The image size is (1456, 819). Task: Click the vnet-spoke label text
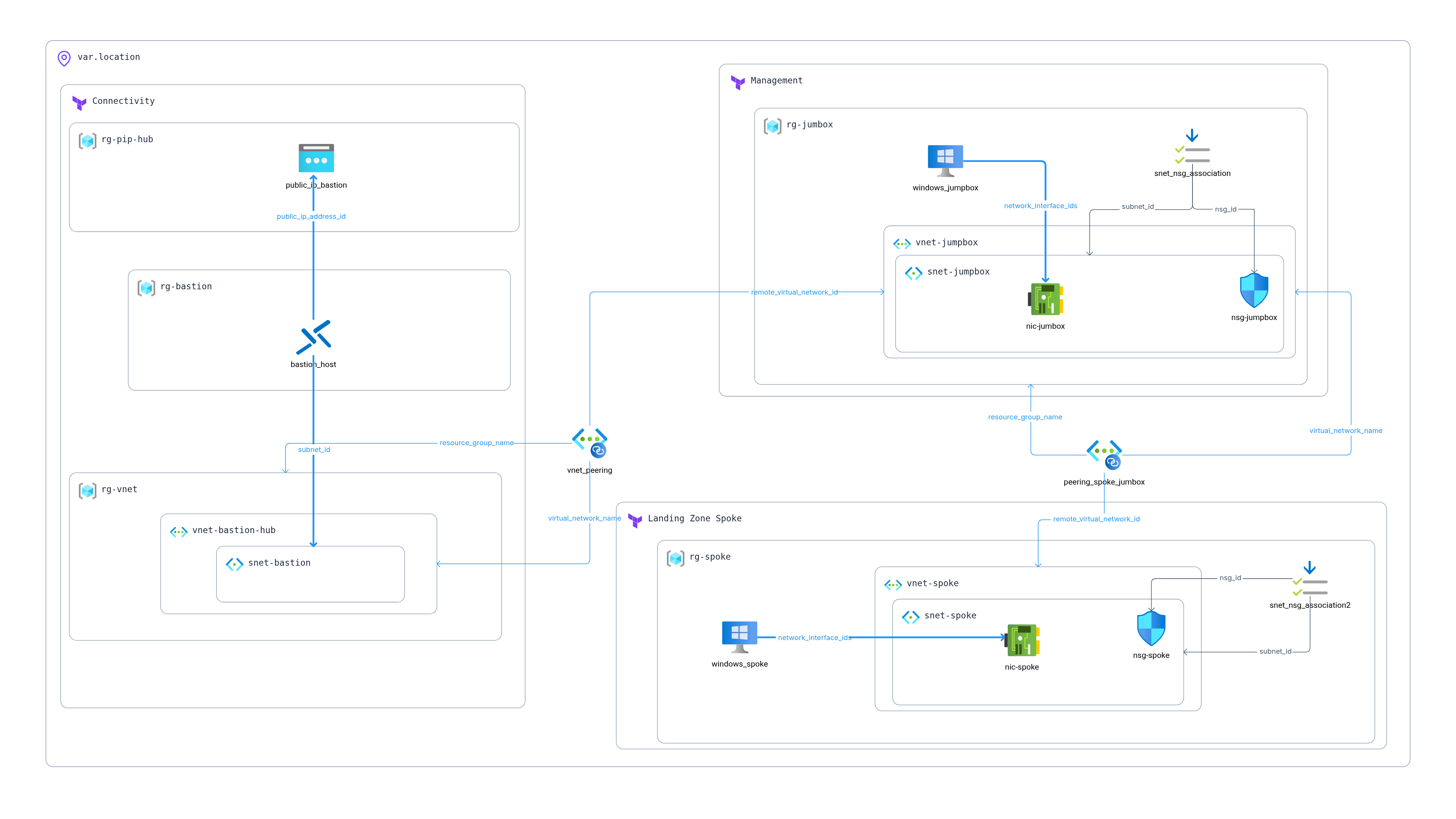pyautogui.click(x=933, y=583)
